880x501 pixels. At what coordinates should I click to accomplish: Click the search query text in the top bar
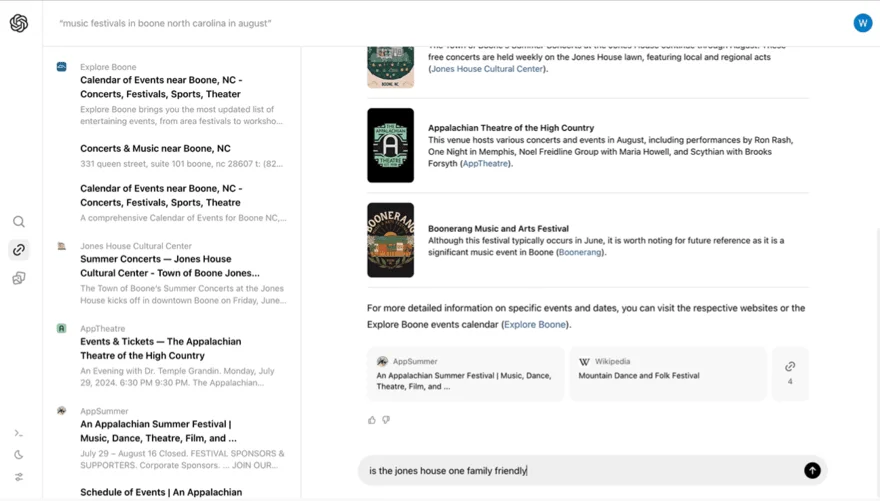pos(166,23)
